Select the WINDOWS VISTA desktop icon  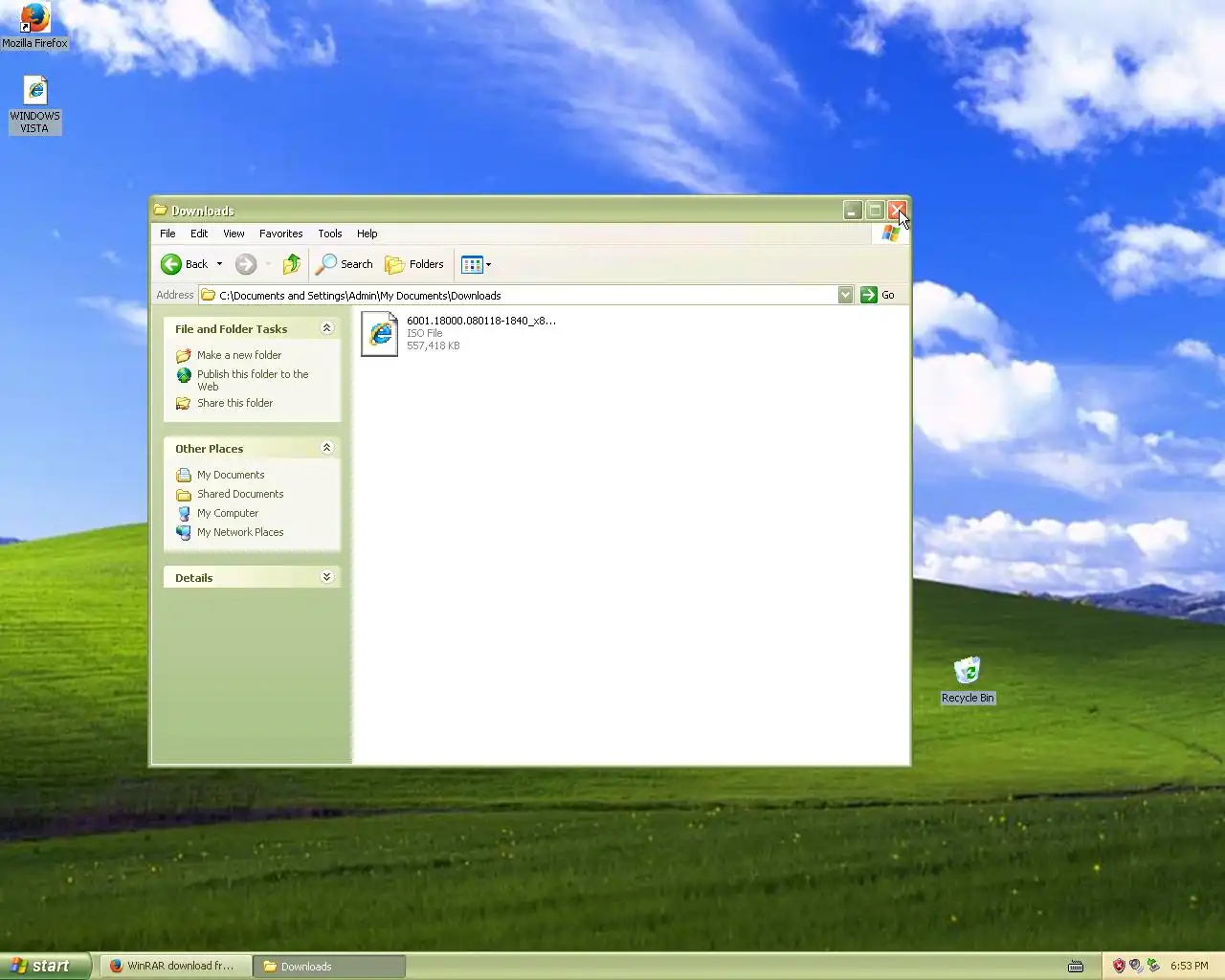(x=34, y=106)
